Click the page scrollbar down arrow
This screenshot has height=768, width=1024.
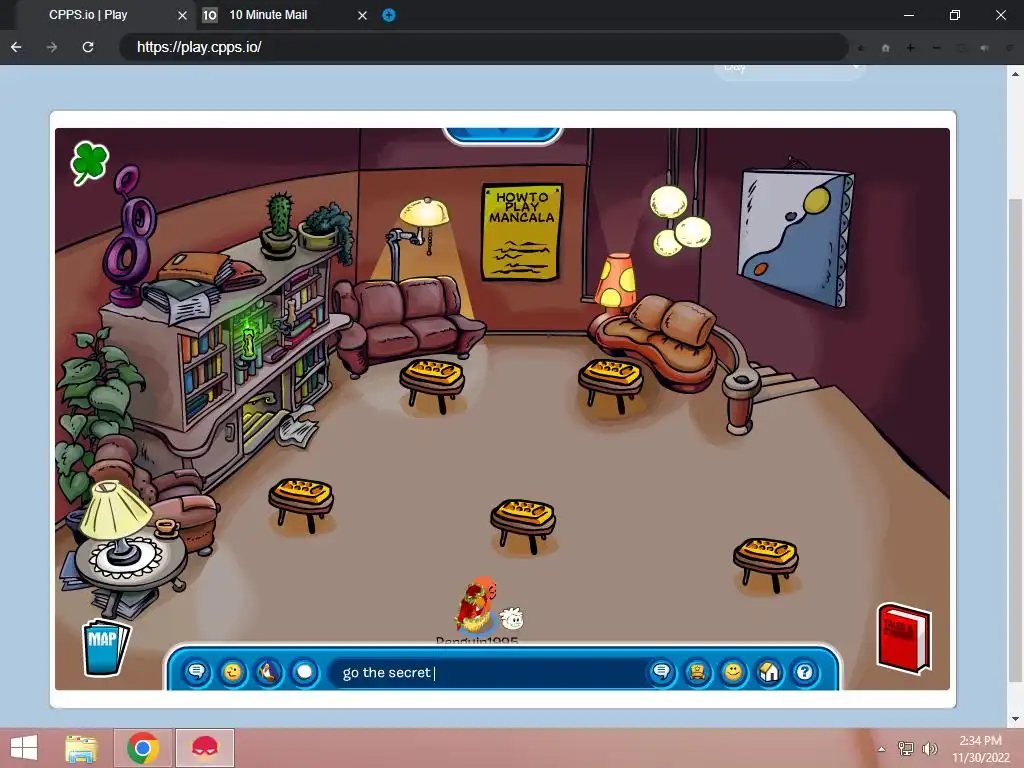point(1016,719)
